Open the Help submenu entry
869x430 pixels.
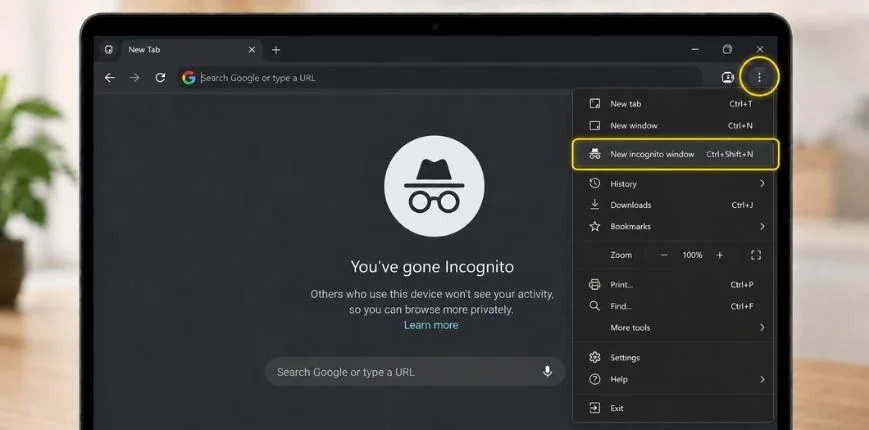673,380
